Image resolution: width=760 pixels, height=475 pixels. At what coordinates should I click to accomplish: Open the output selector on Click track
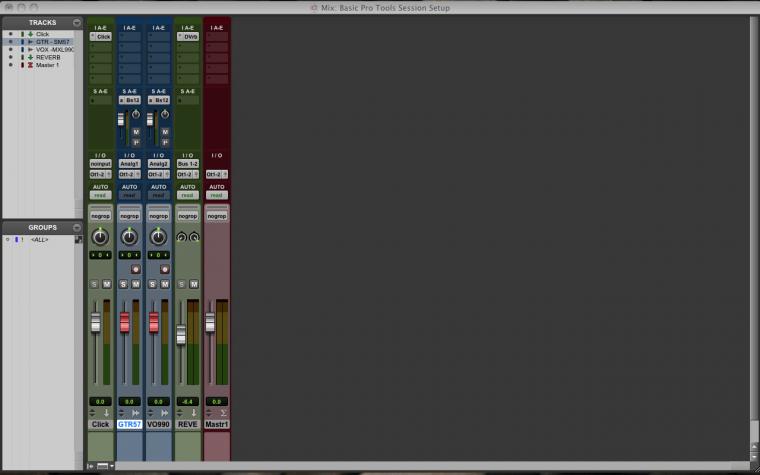100,174
